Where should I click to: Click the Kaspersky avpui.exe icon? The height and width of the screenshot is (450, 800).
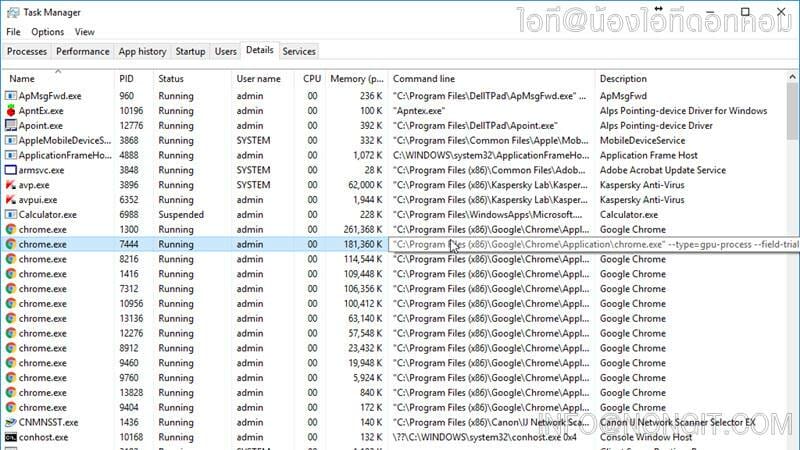11,199
